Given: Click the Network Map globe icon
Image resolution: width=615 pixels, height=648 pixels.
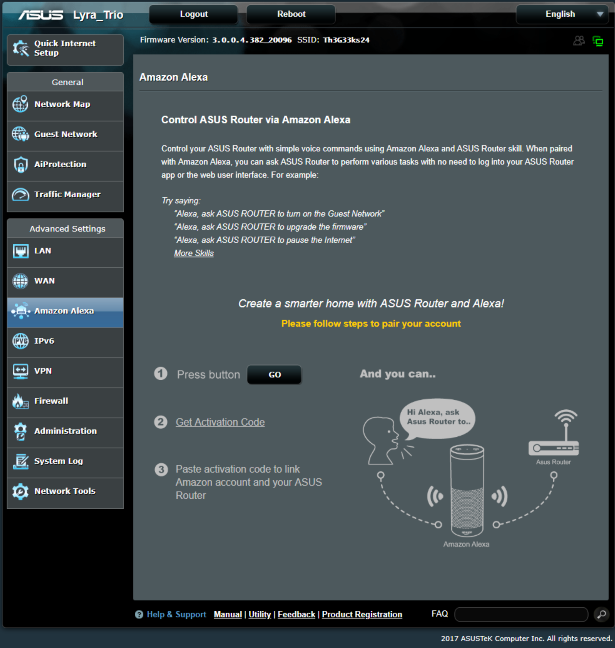Looking at the screenshot, I should (x=20, y=104).
